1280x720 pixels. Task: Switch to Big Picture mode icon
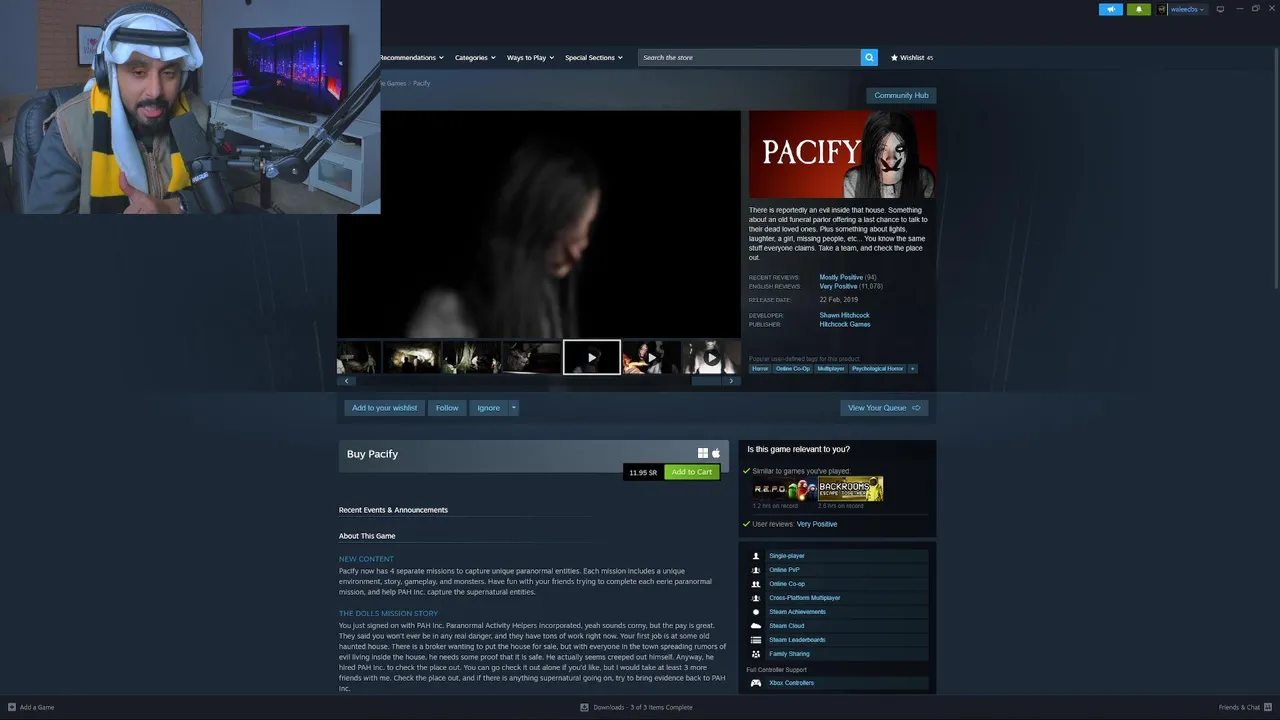pos(1220,9)
